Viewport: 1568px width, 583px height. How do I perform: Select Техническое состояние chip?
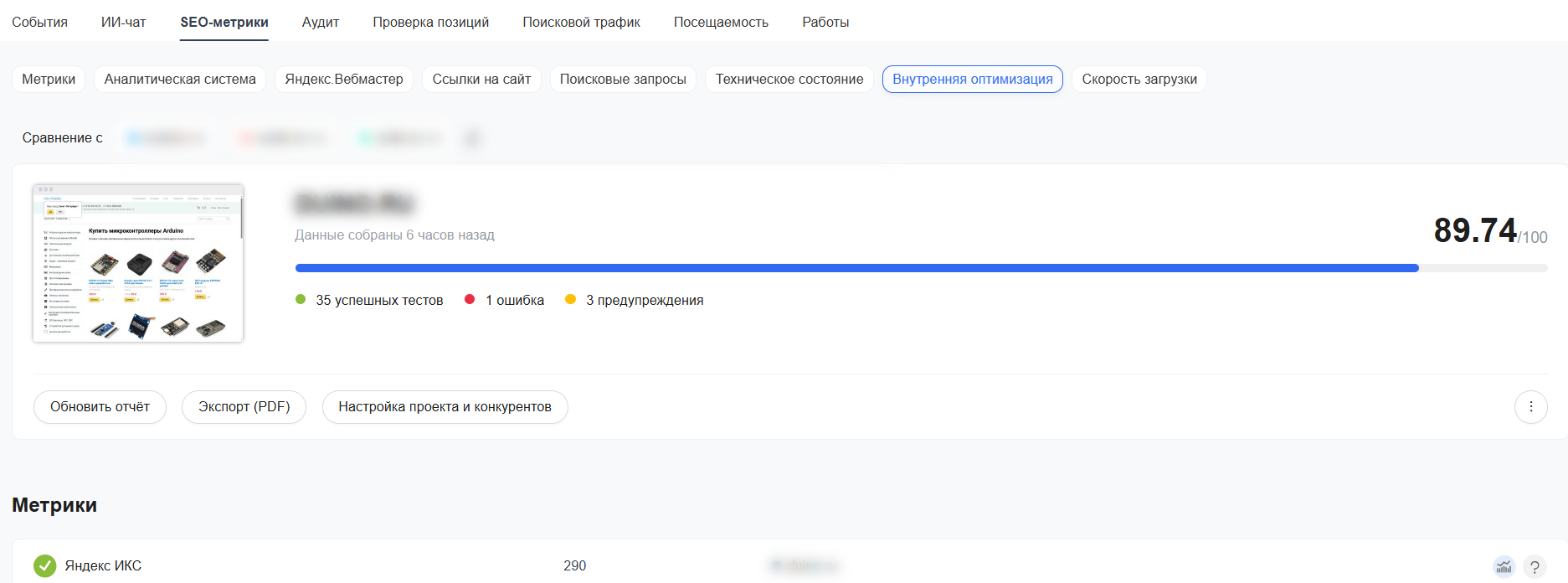pos(789,79)
